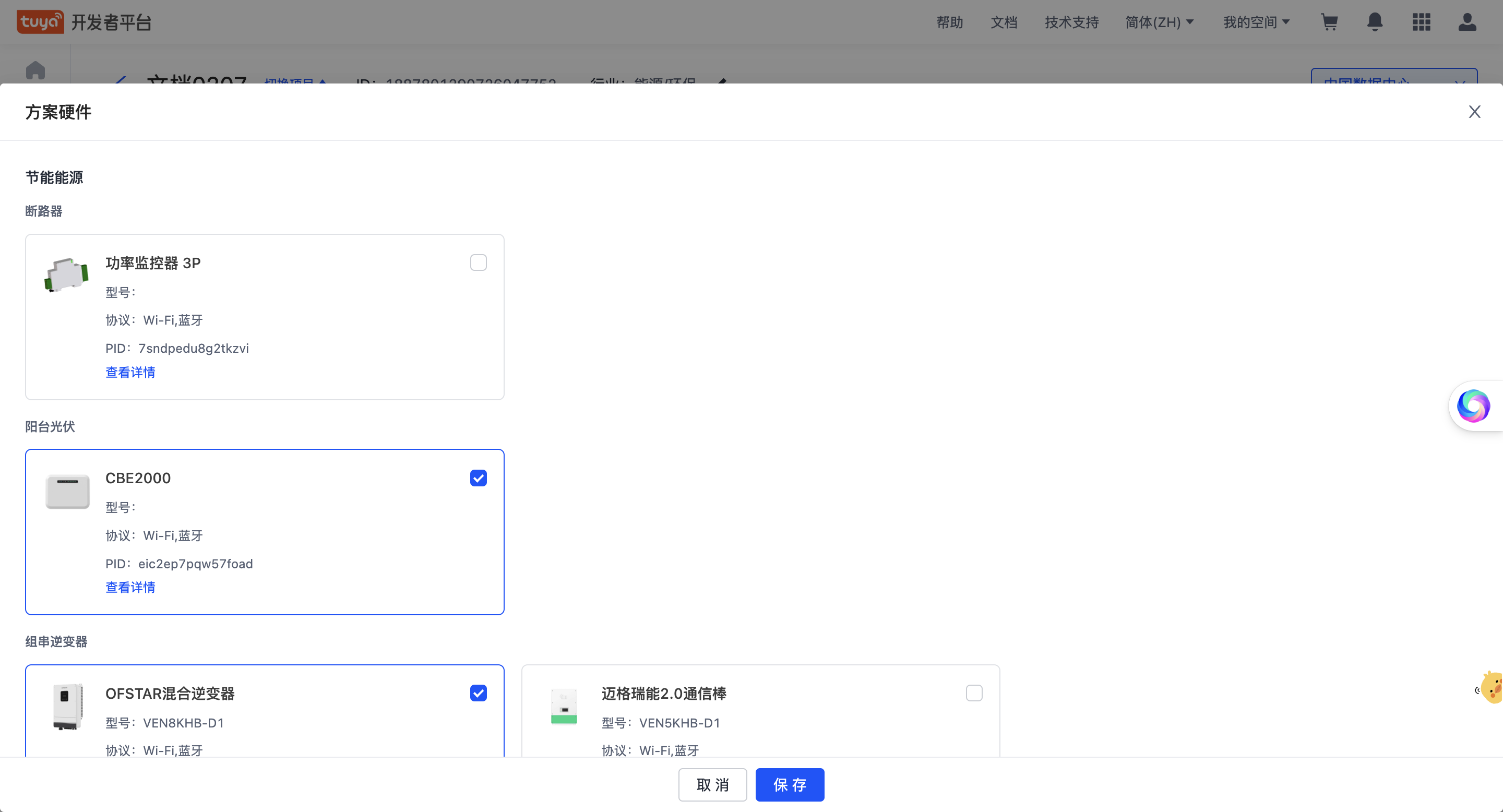Close the 方案硬件 dialog
This screenshot has width=1503, height=812.
point(1474,112)
